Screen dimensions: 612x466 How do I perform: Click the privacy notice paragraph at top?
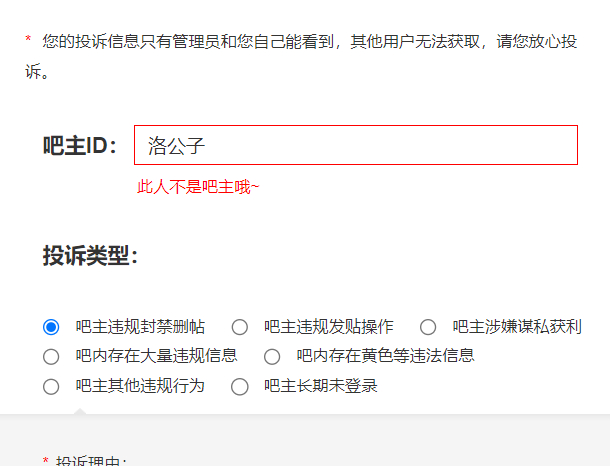point(301,57)
